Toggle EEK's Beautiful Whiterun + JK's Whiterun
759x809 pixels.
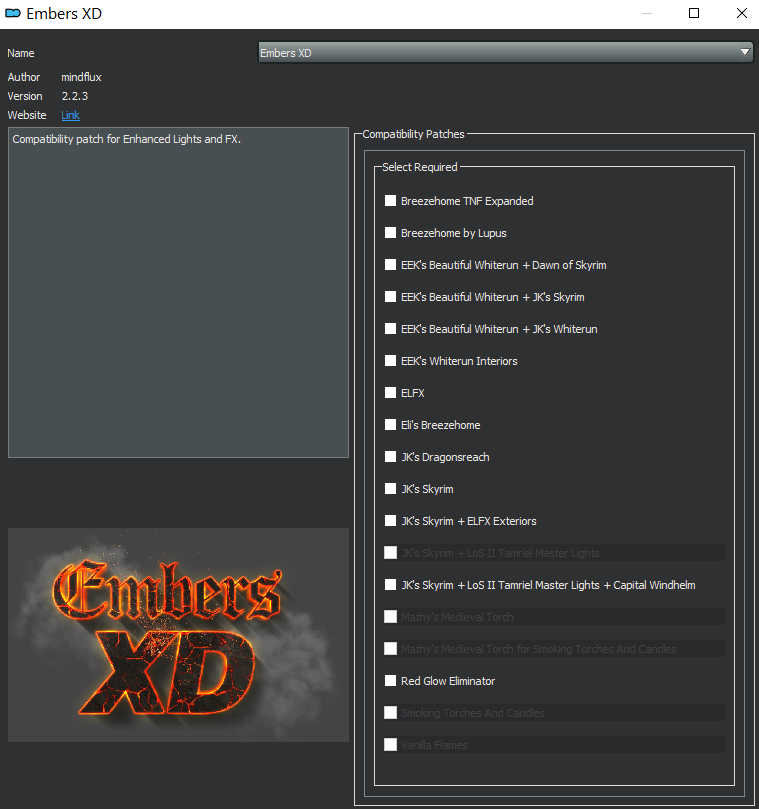tap(391, 329)
